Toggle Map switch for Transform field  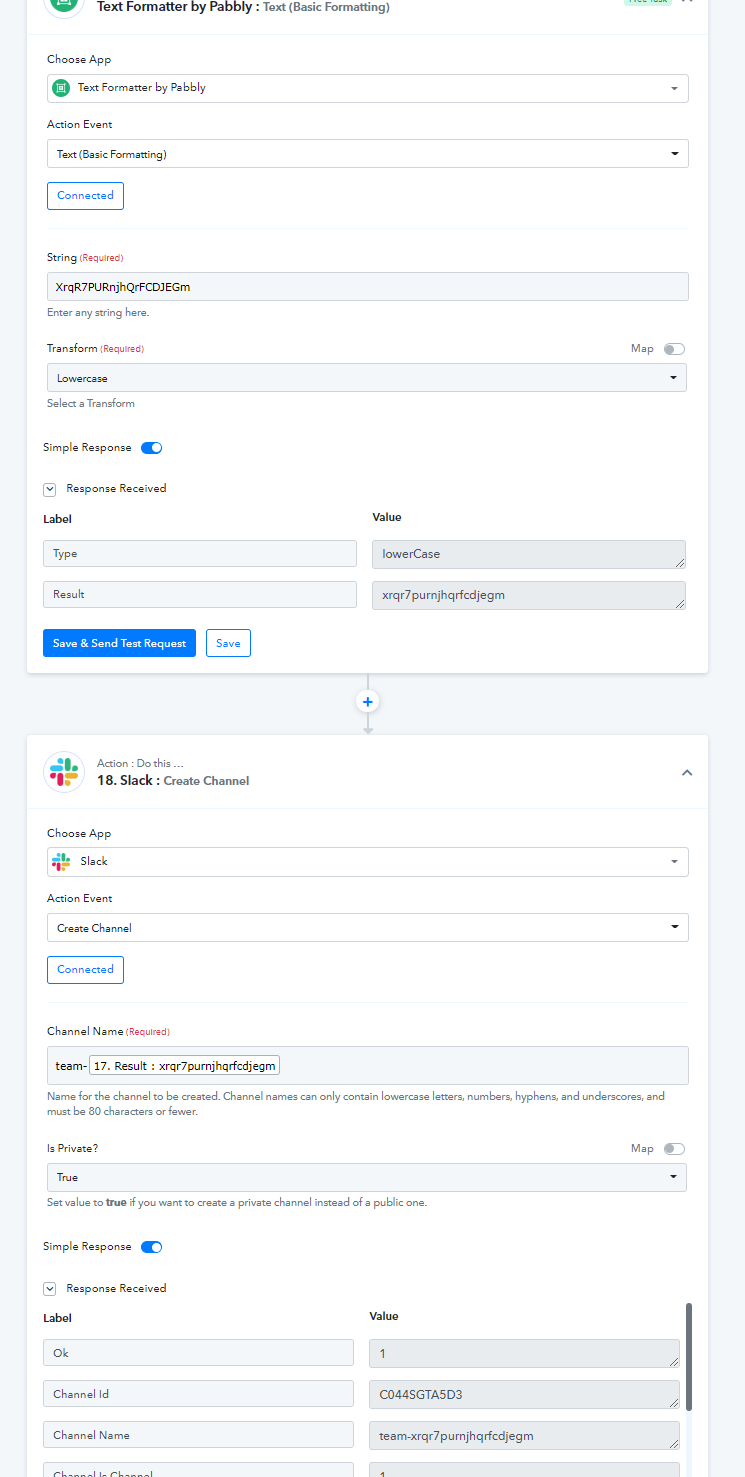[675, 349]
